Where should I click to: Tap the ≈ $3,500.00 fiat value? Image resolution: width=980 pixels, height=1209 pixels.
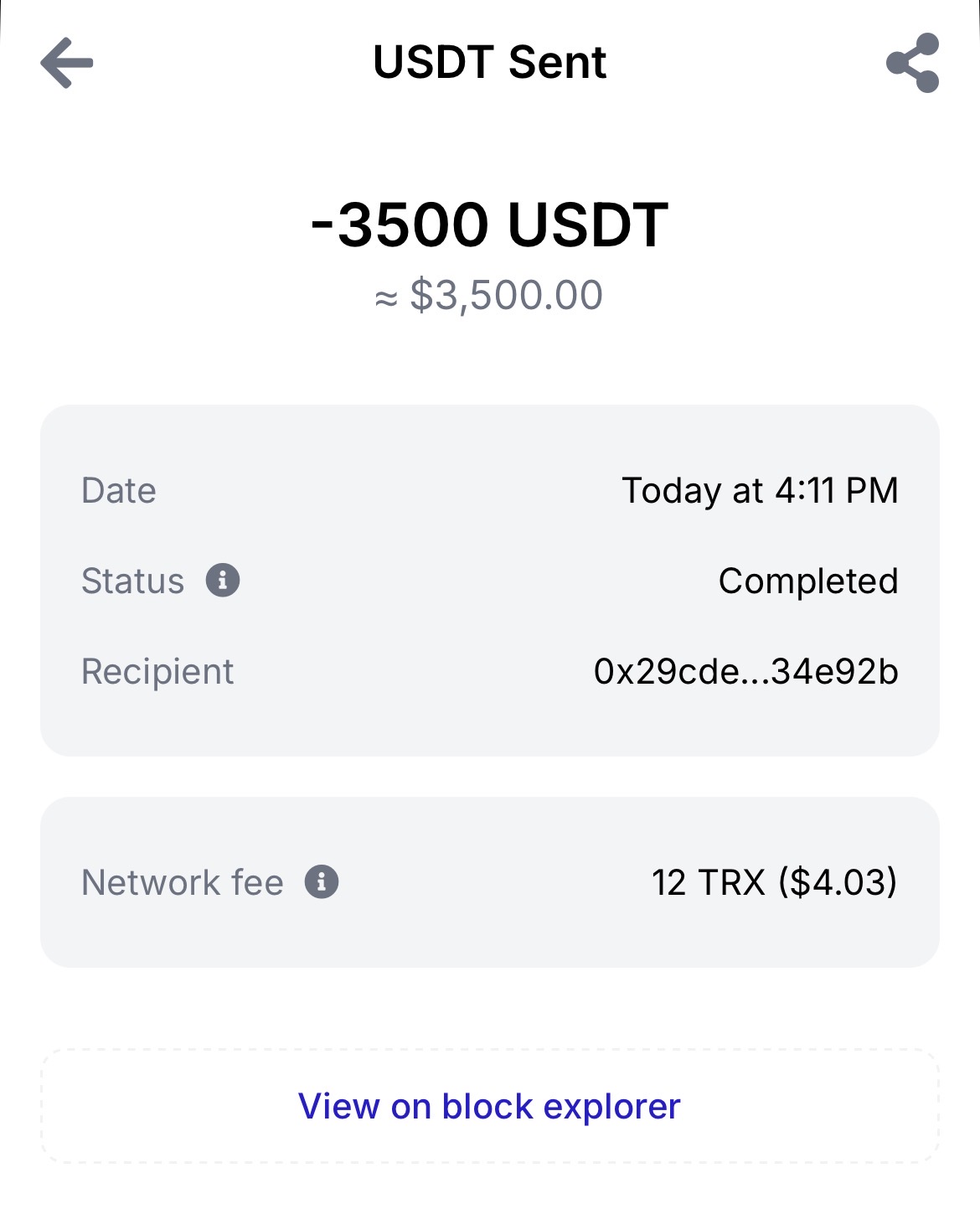pyautogui.click(x=489, y=295)
